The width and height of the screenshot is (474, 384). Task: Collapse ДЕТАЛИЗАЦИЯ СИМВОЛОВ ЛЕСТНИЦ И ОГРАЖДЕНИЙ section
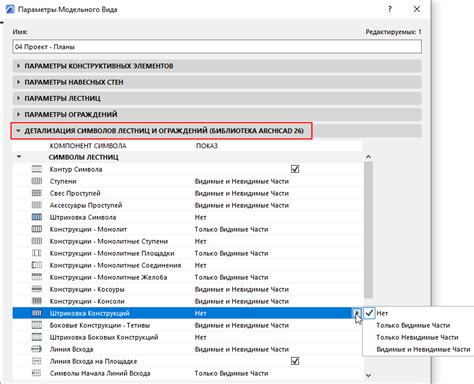(162, 131)
